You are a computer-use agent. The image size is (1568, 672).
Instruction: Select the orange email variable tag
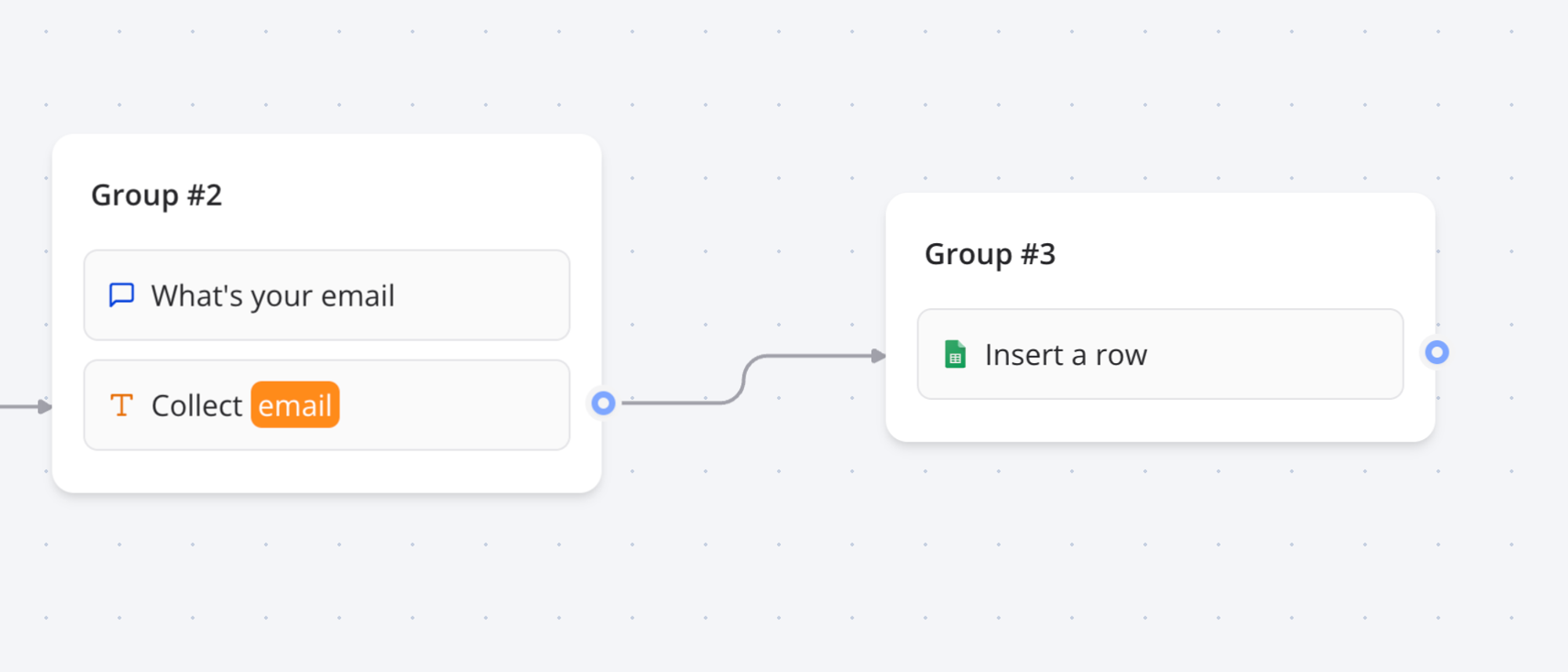coord(295,405)
